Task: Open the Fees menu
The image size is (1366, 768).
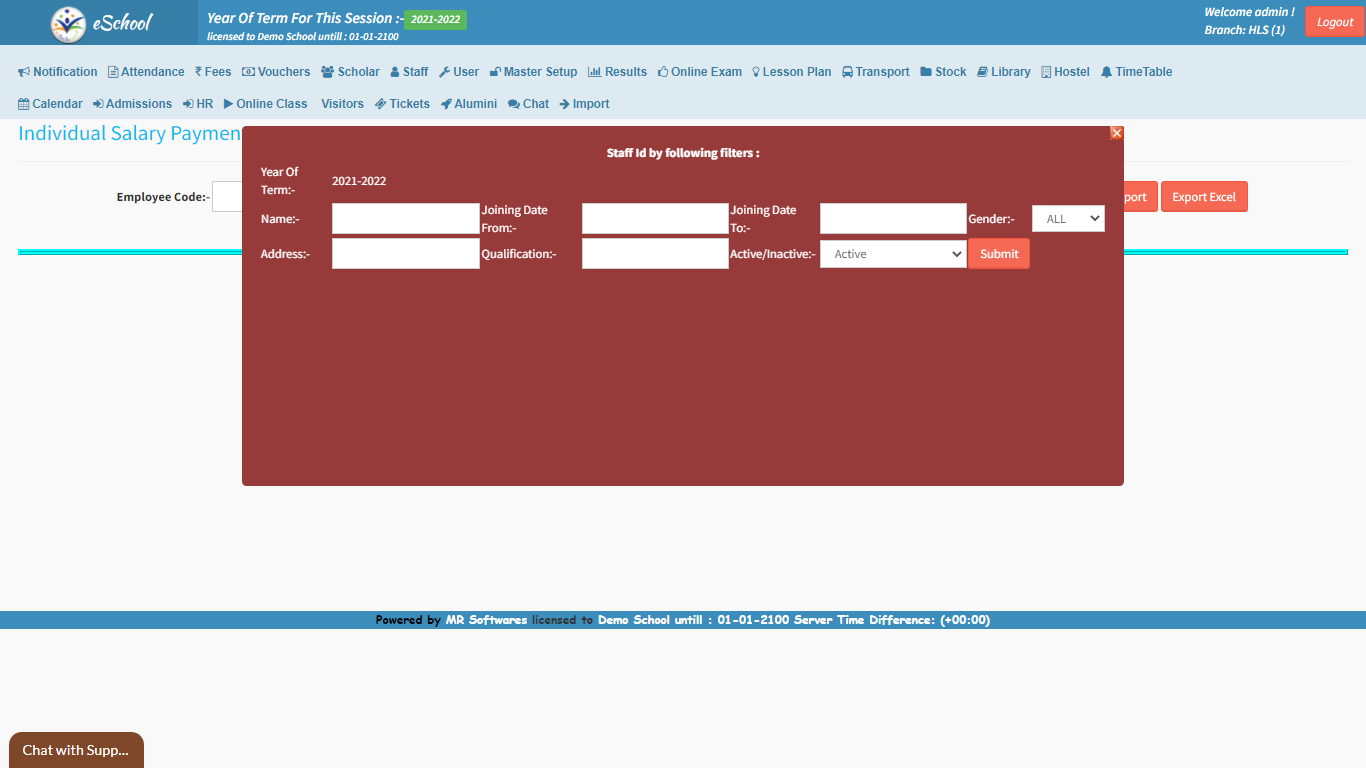Action: 213,72
